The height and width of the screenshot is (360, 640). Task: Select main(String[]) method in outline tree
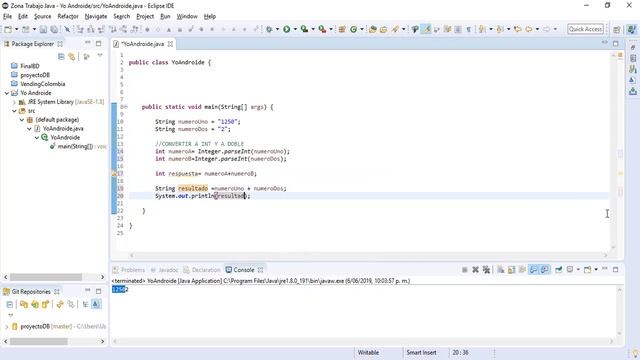click(x=78, y=147)
